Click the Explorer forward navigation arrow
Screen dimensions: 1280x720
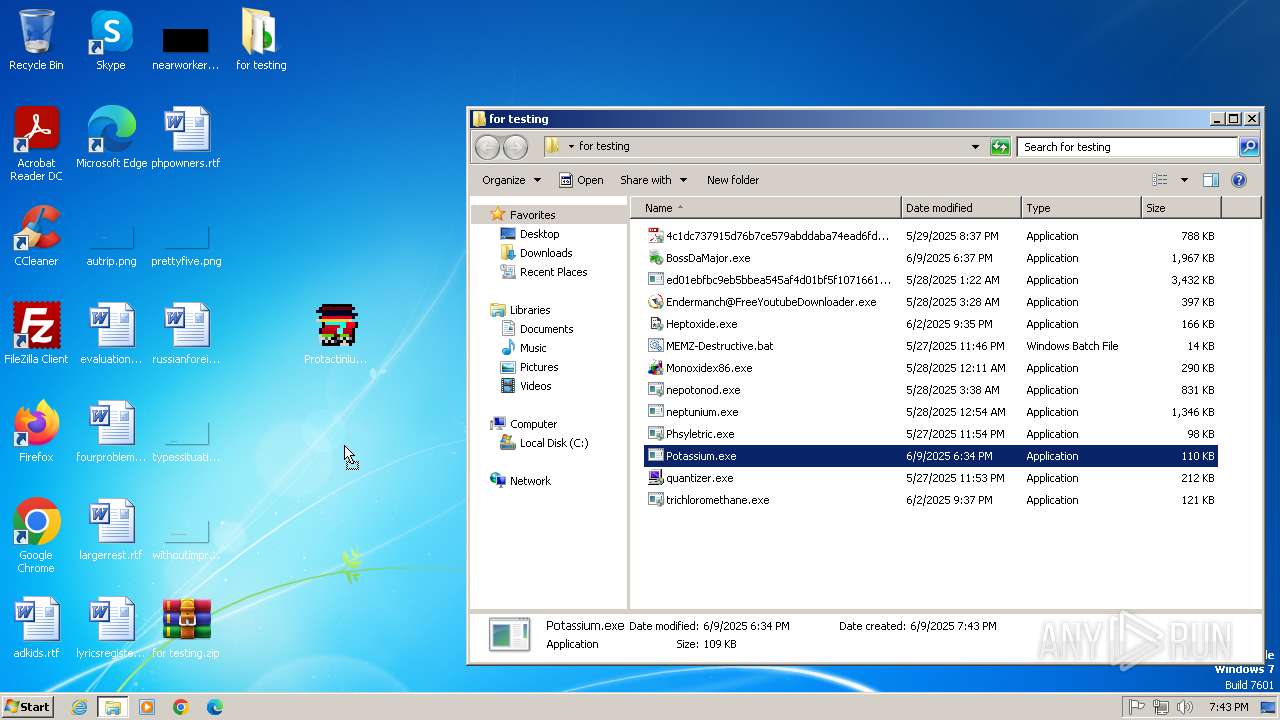515,147
